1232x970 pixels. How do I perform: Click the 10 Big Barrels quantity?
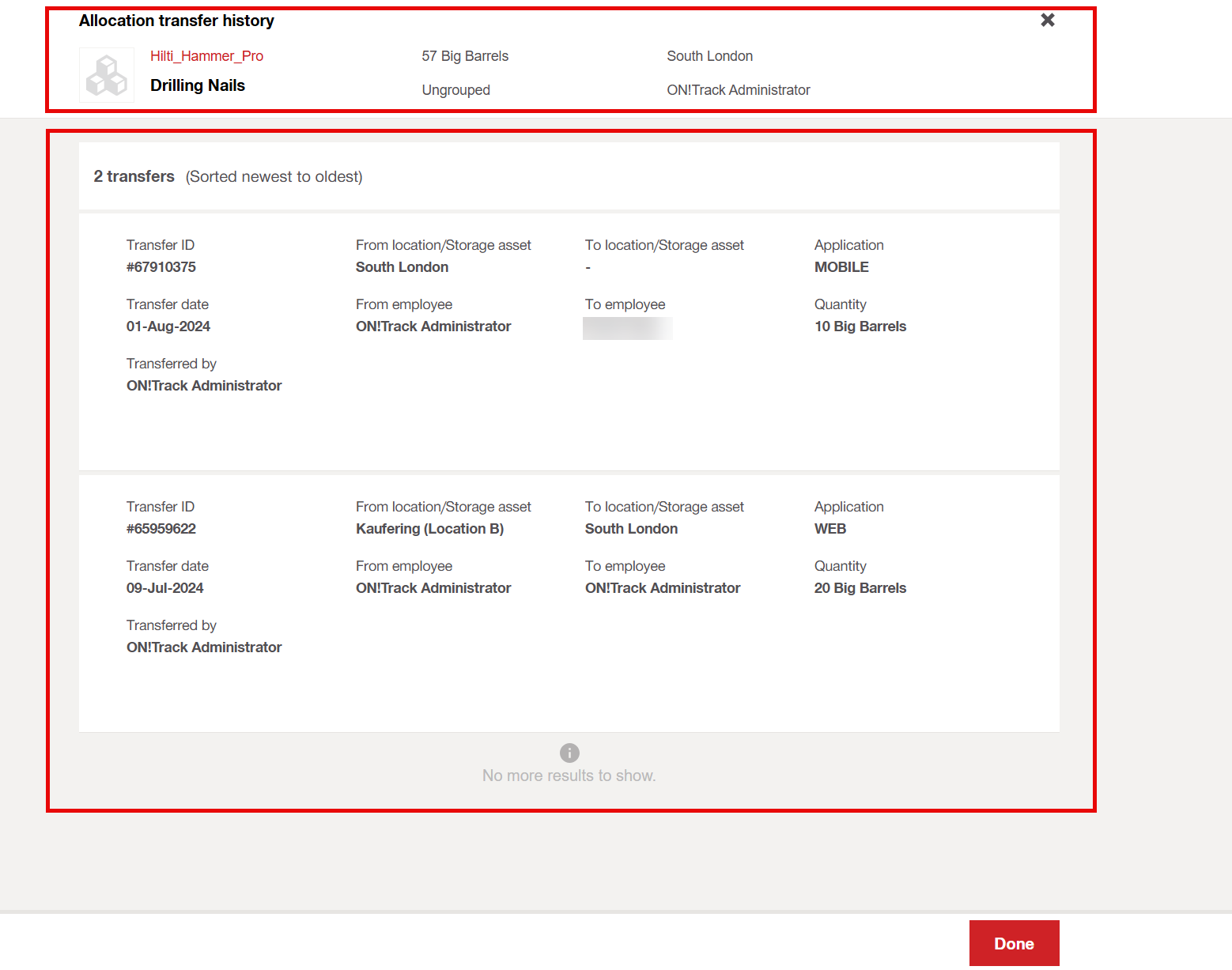860,326
